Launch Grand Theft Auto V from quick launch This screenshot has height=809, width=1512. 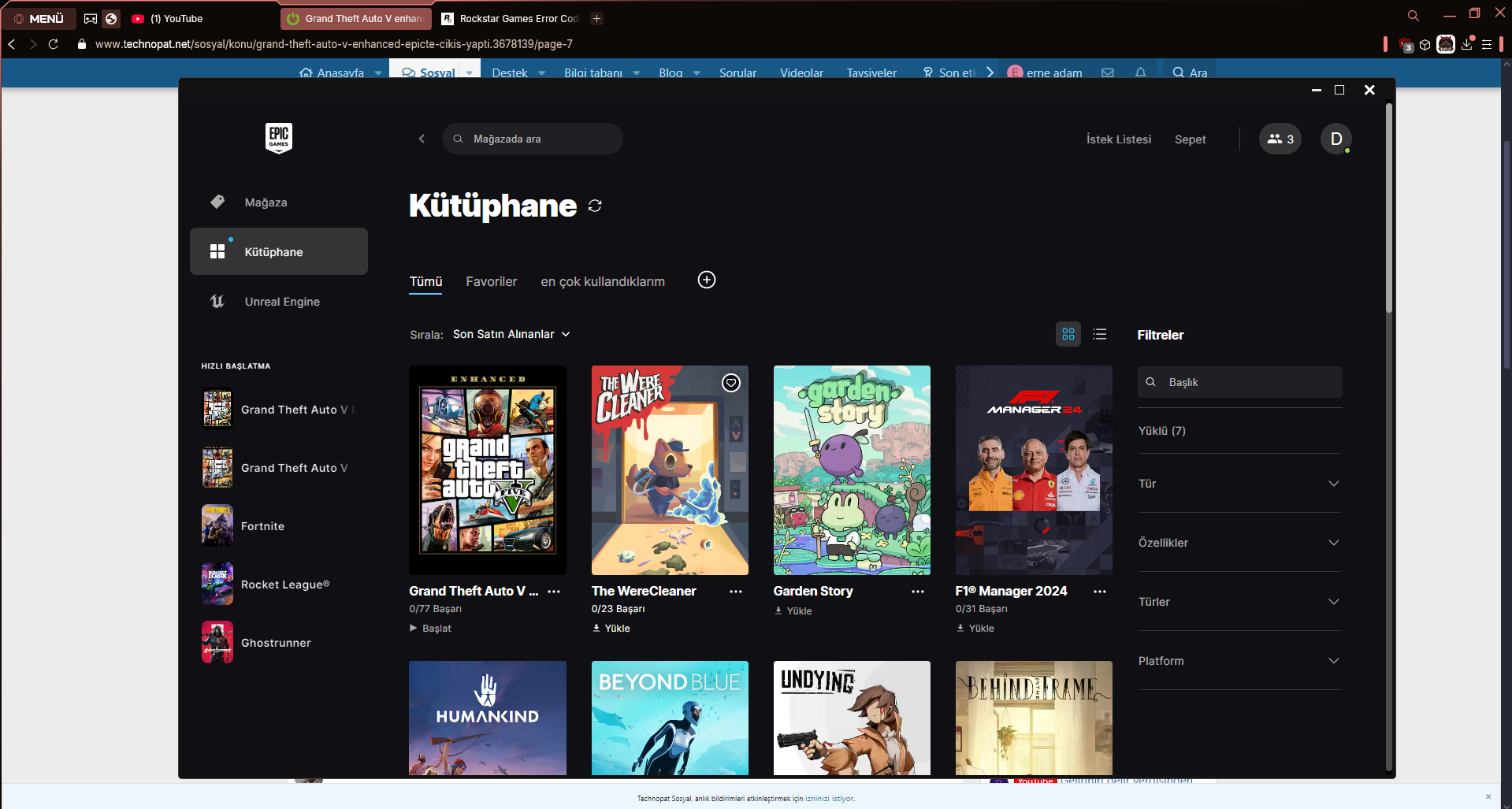(x=280, y=468)
